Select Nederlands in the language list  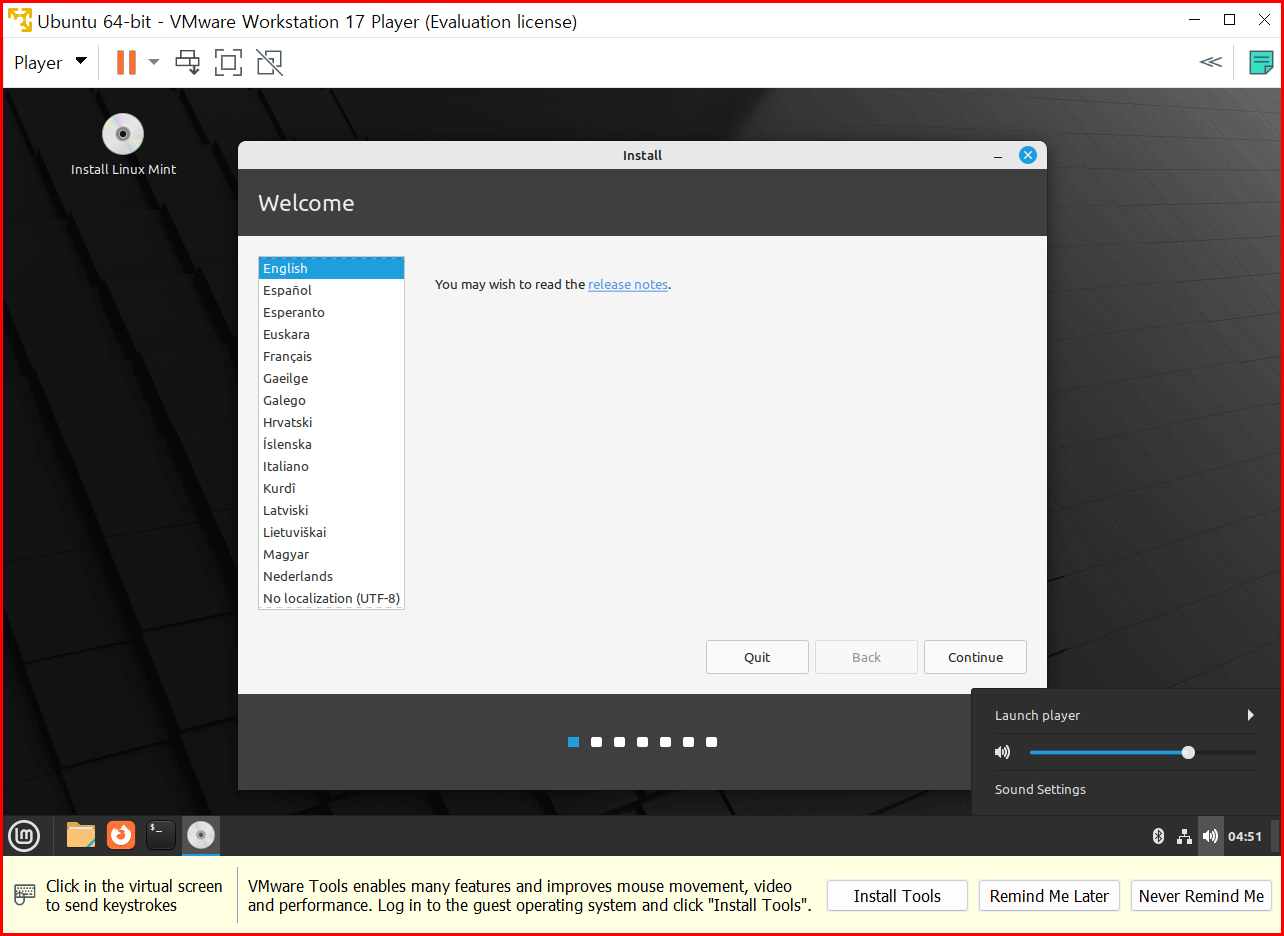click(331, 576)
